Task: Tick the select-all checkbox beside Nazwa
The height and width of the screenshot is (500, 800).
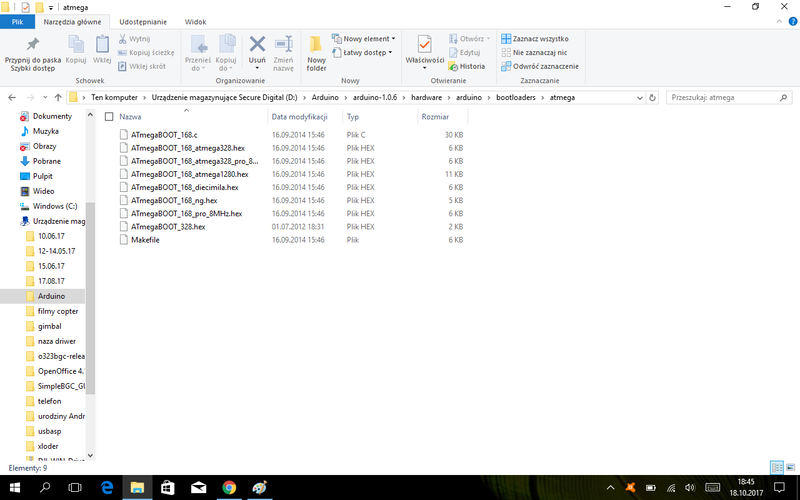Action: (x=109, y=117)
